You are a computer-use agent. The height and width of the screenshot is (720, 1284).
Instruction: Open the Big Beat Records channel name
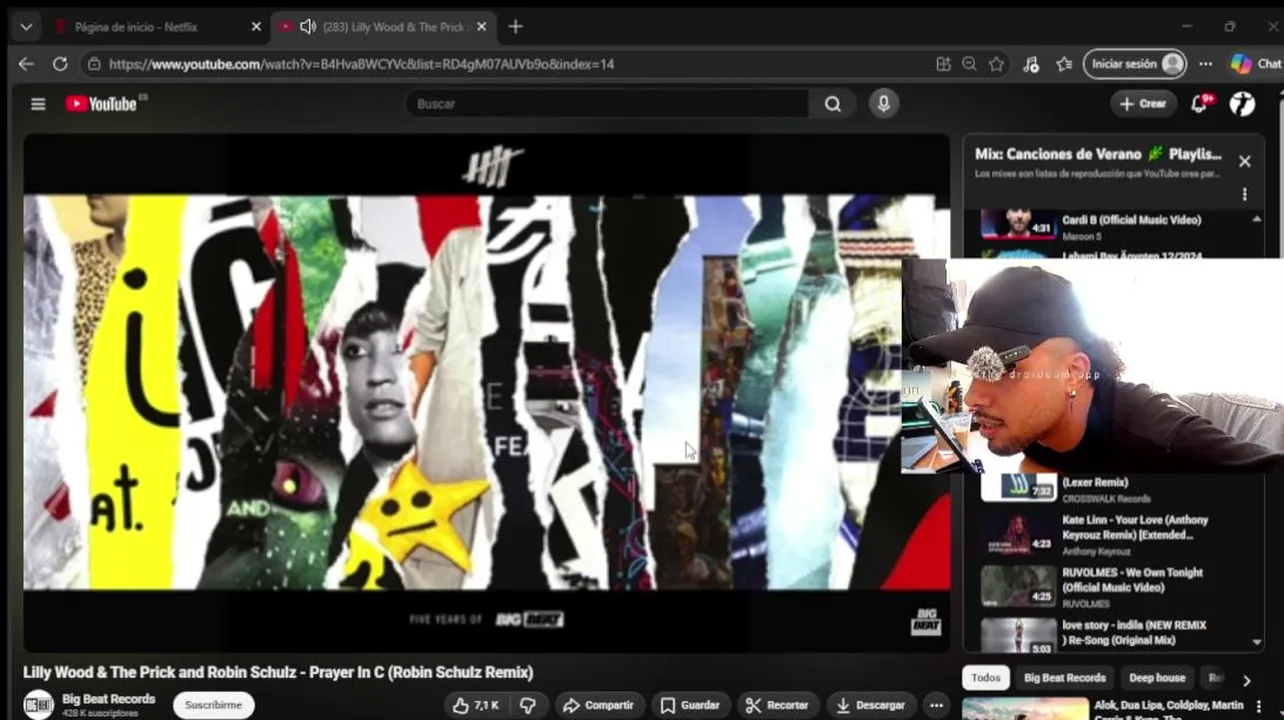(x=109, y=699)
